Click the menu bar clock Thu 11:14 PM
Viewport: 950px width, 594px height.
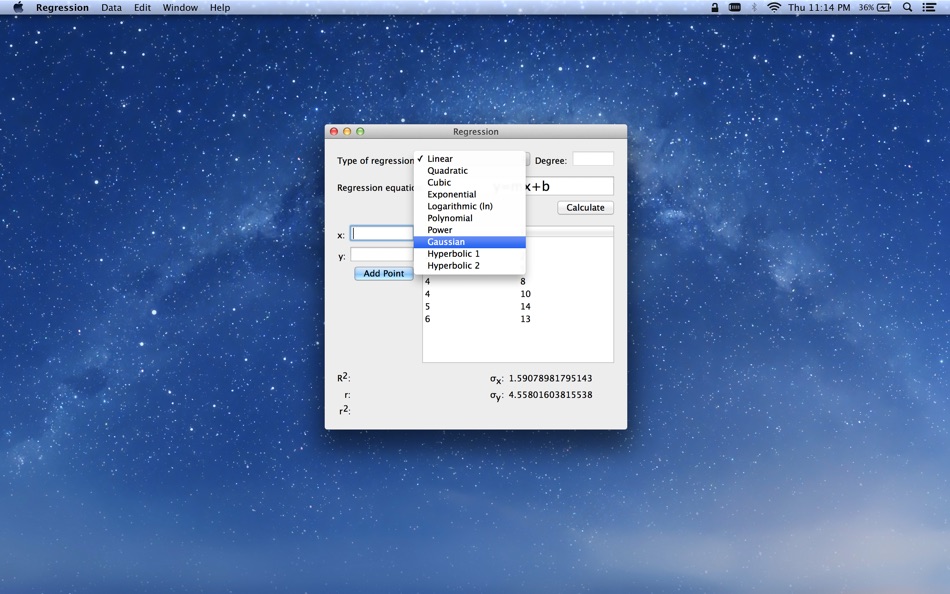[819, 7]
